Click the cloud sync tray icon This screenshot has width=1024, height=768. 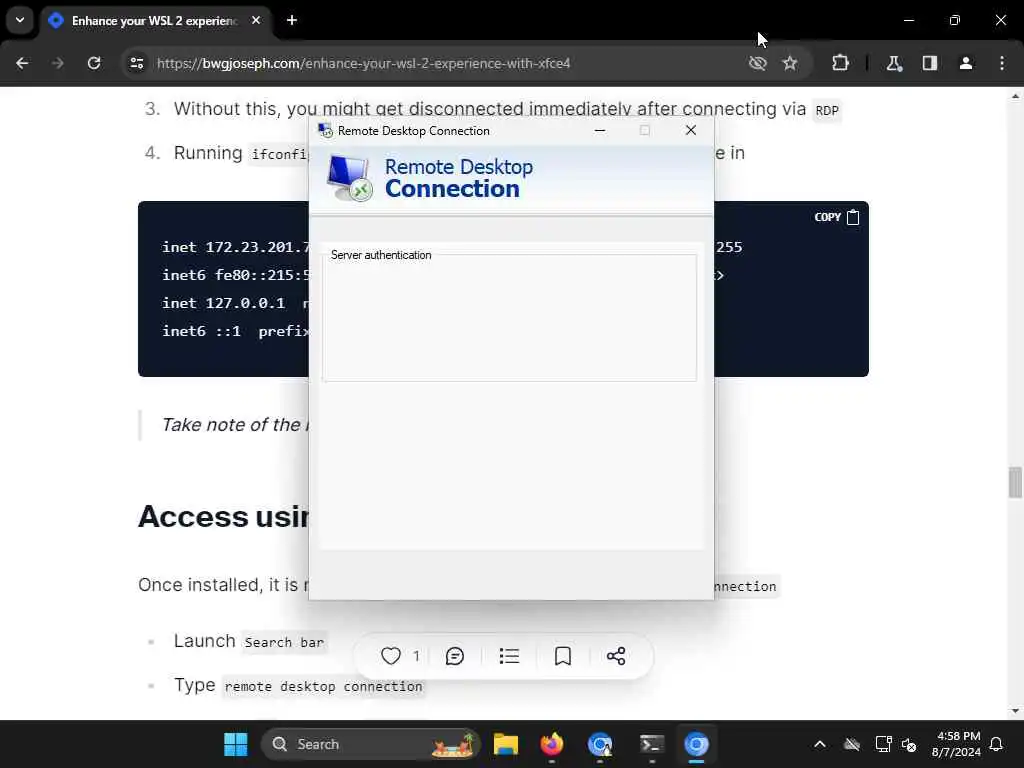[x=852, y=744]
